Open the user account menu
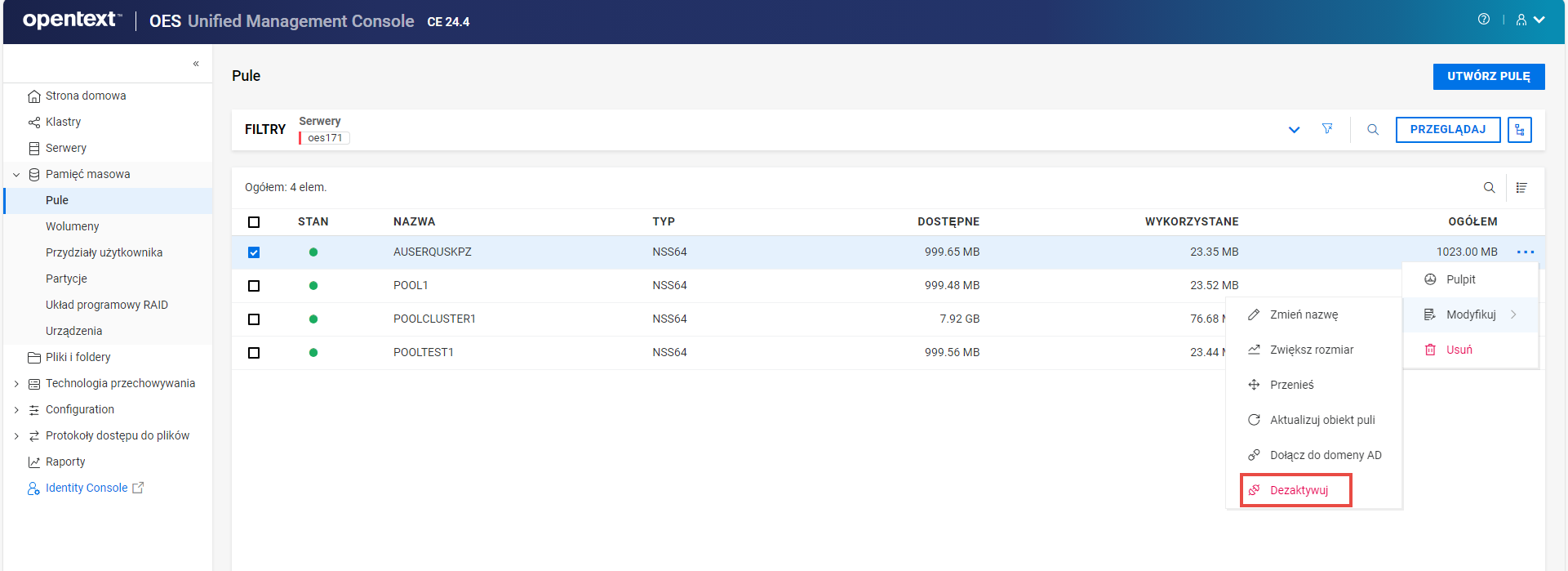The width and height of the screenshot is (1568, 571). point(1530,20)
